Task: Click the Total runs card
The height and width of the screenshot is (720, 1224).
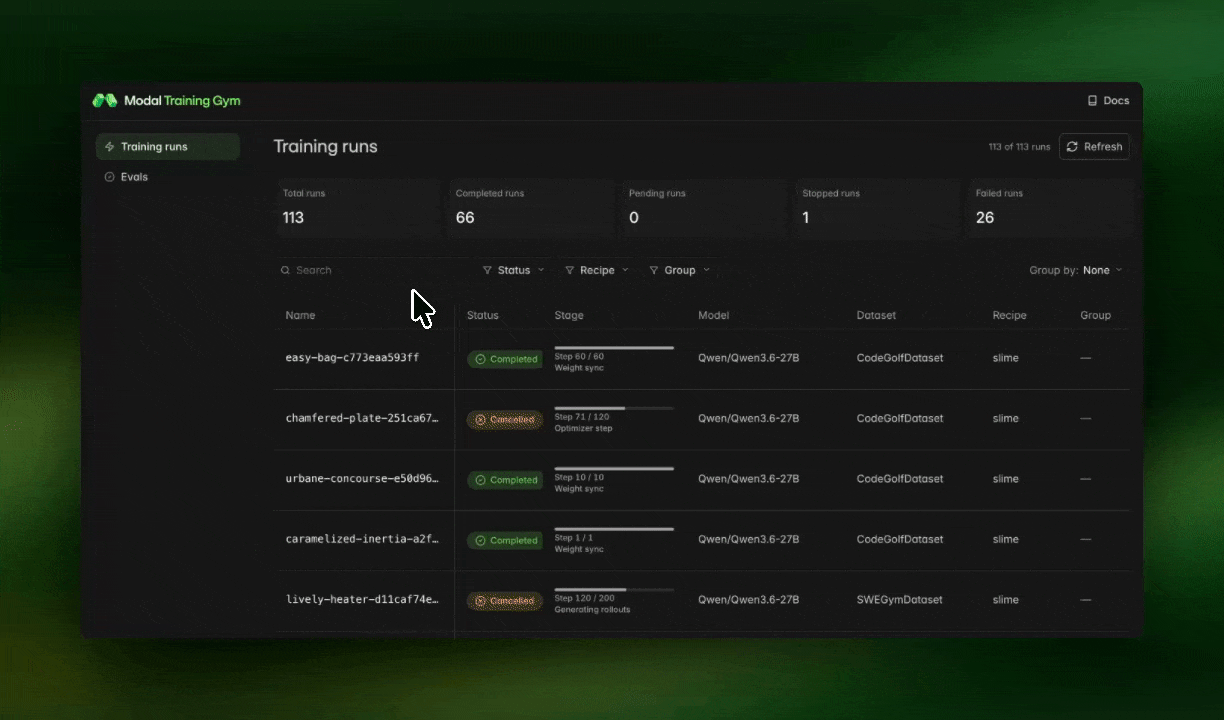Action: click(x=357, y=208)
